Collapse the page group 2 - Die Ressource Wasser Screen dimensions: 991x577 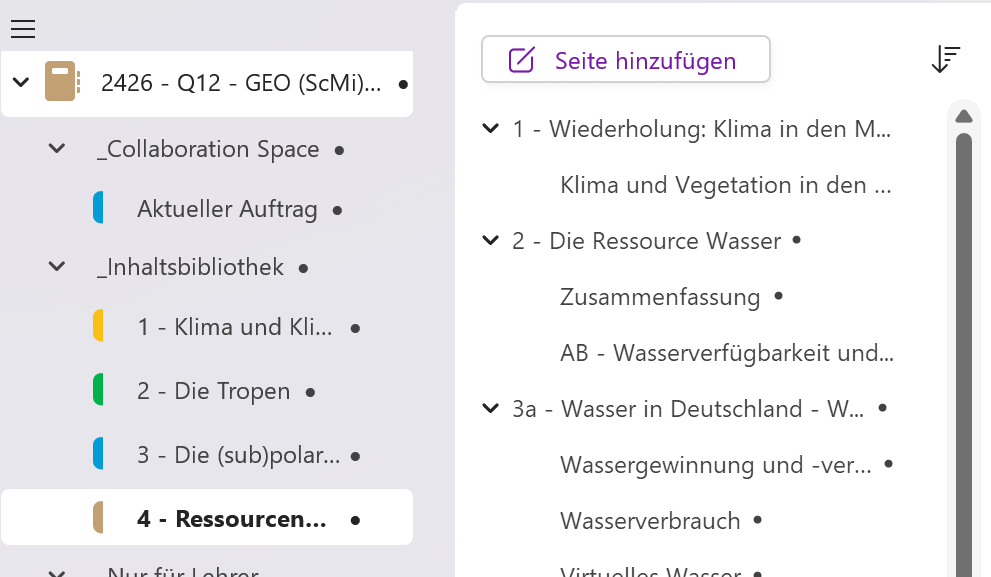point(490,241)
